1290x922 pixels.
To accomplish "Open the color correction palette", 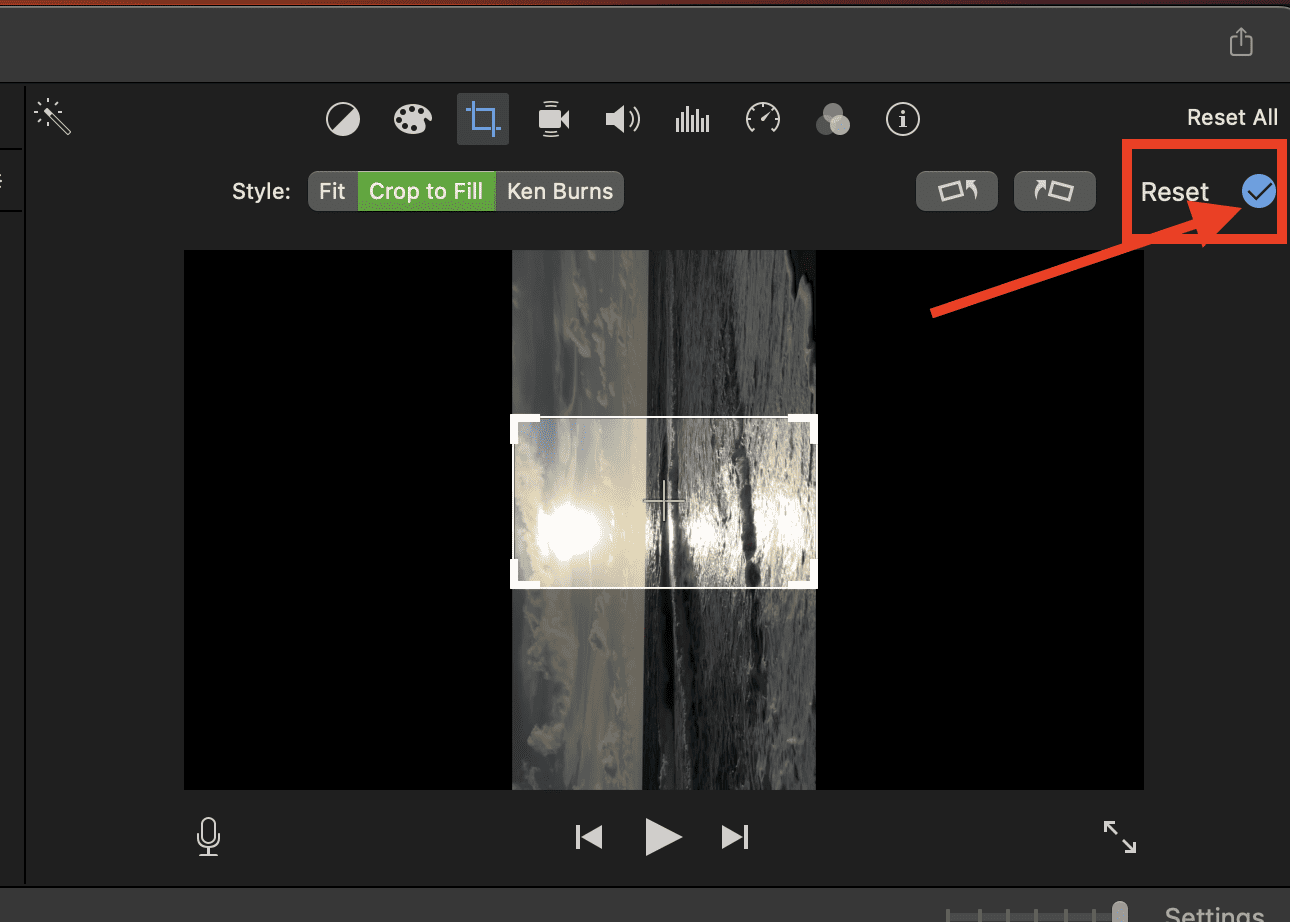I will point(412,120).
